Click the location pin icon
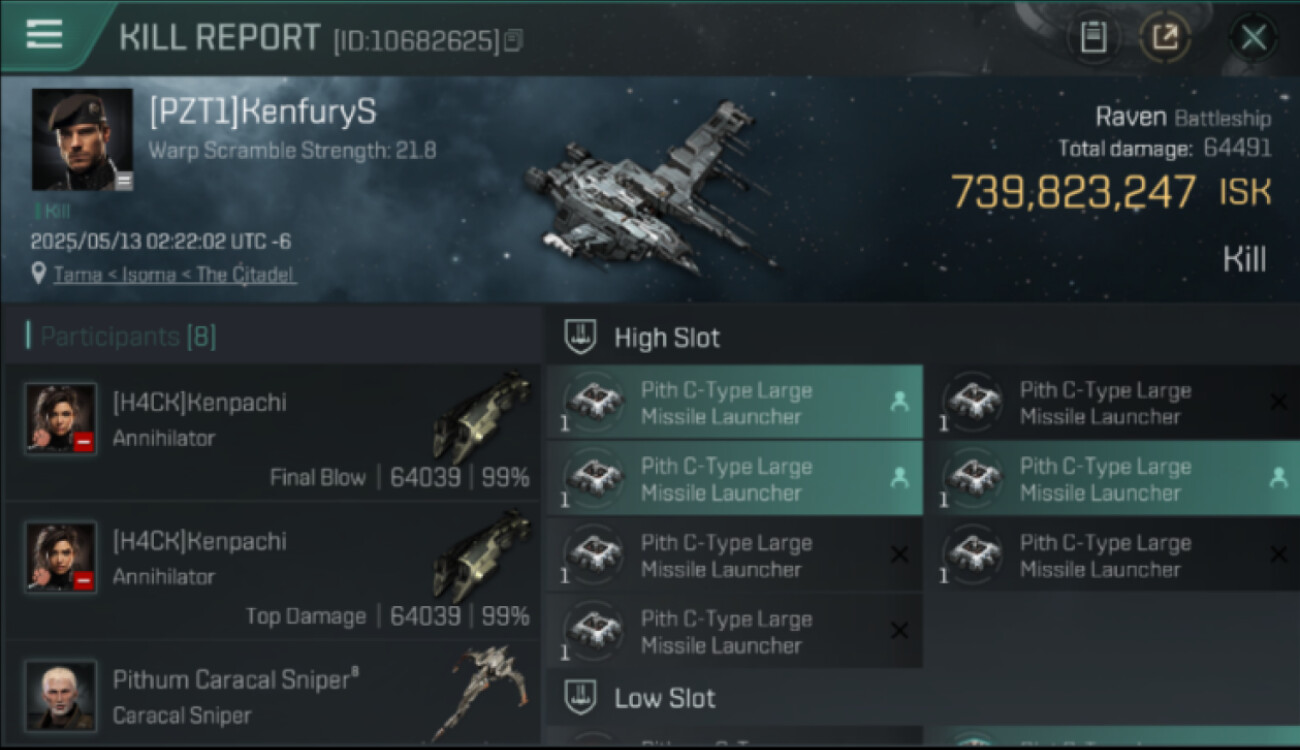Viewport: 1300px width, 750px height. coord(38,273)
